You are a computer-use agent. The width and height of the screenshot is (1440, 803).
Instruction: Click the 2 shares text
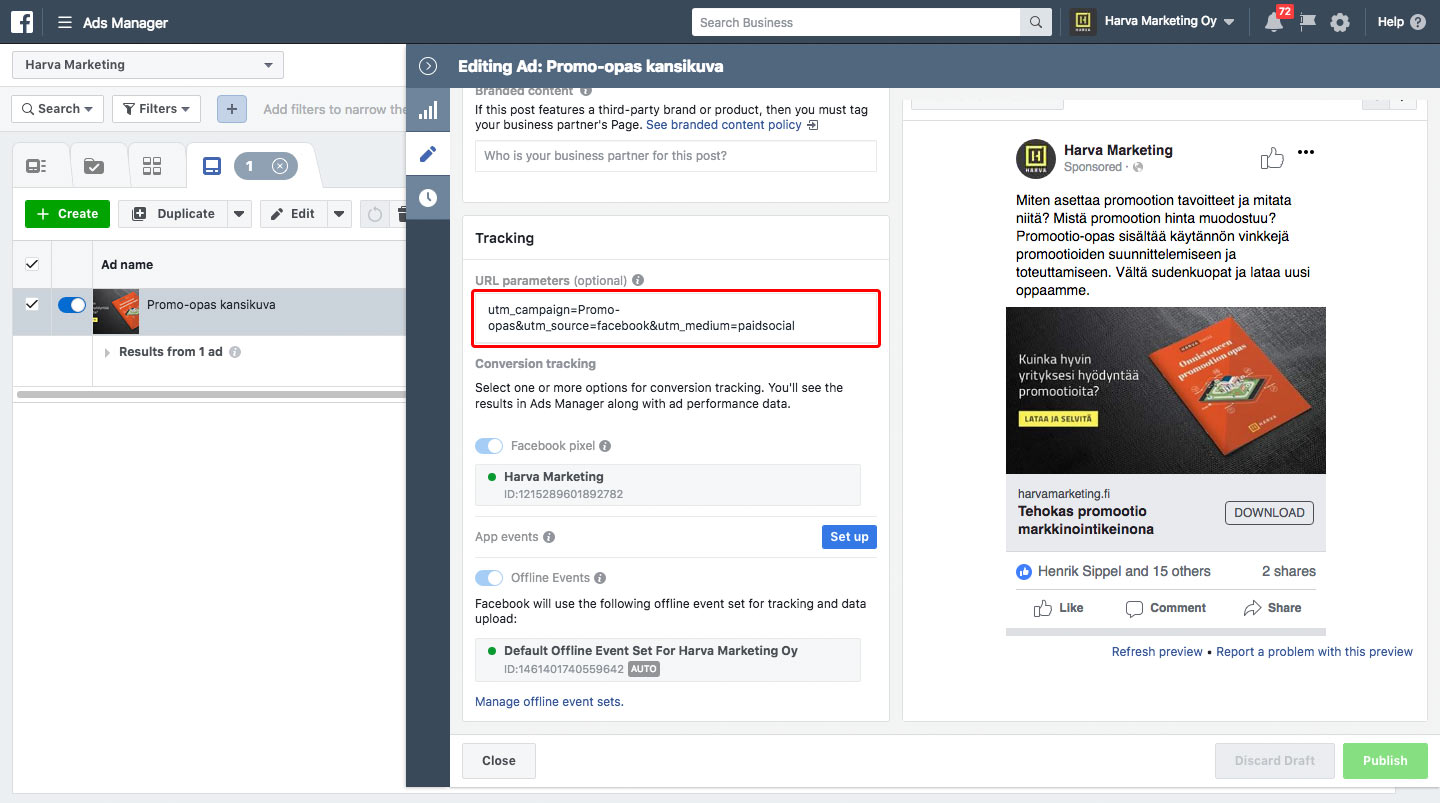pyautogui.click(x=1289, y=572)
